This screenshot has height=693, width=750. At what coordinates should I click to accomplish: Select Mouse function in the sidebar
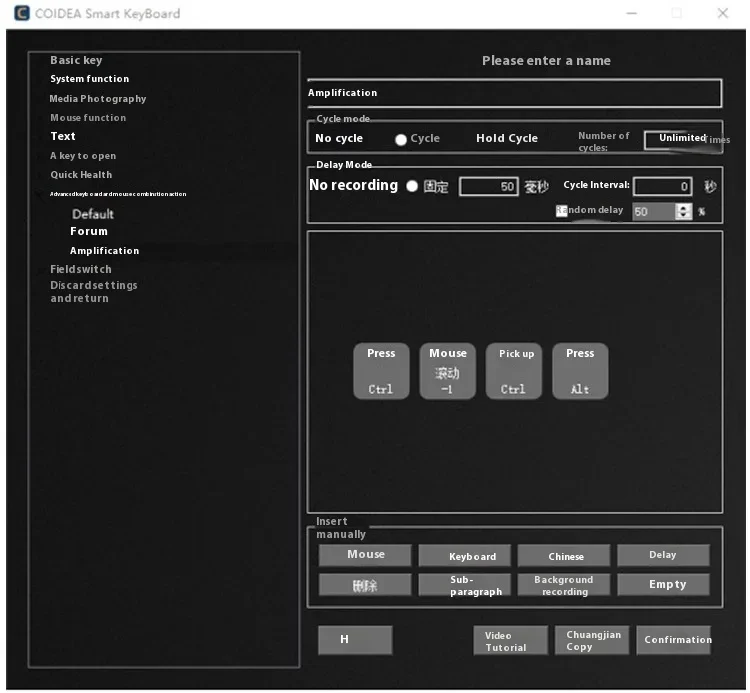[x=88, y=118]
